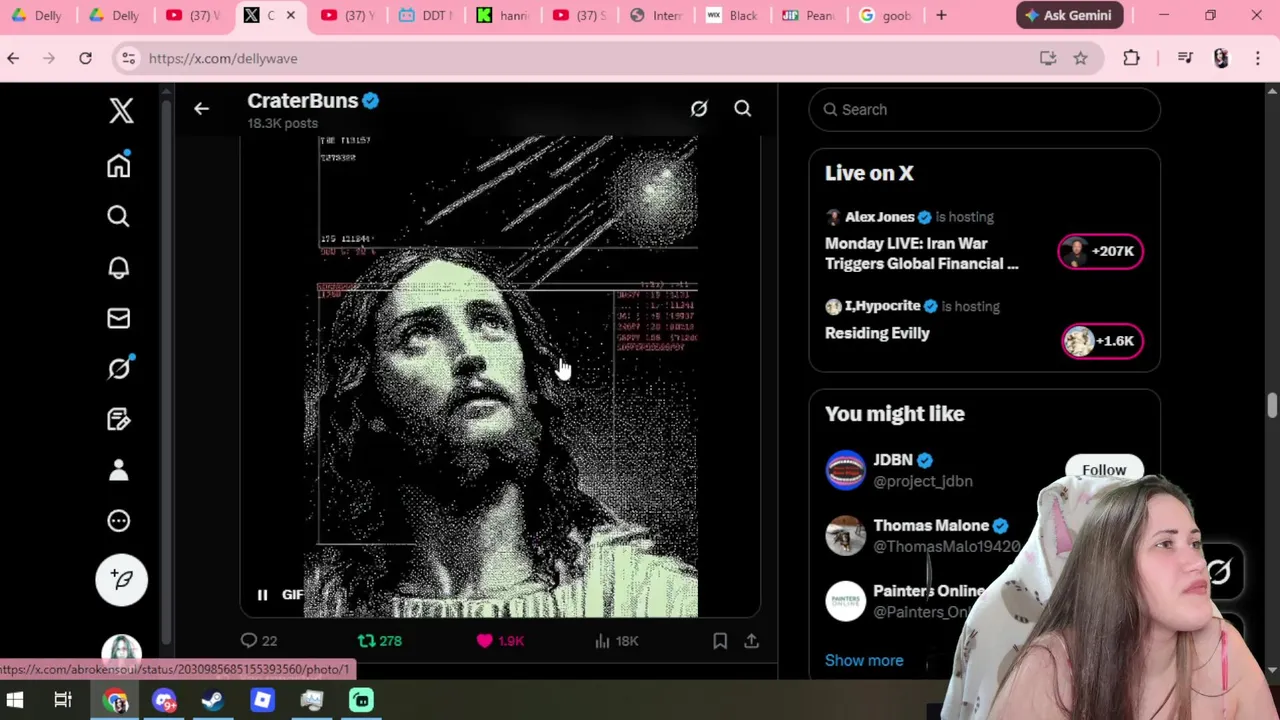1280x720 pixels.
Task: Open Task View on taskbar
Action: click(63, 700)
